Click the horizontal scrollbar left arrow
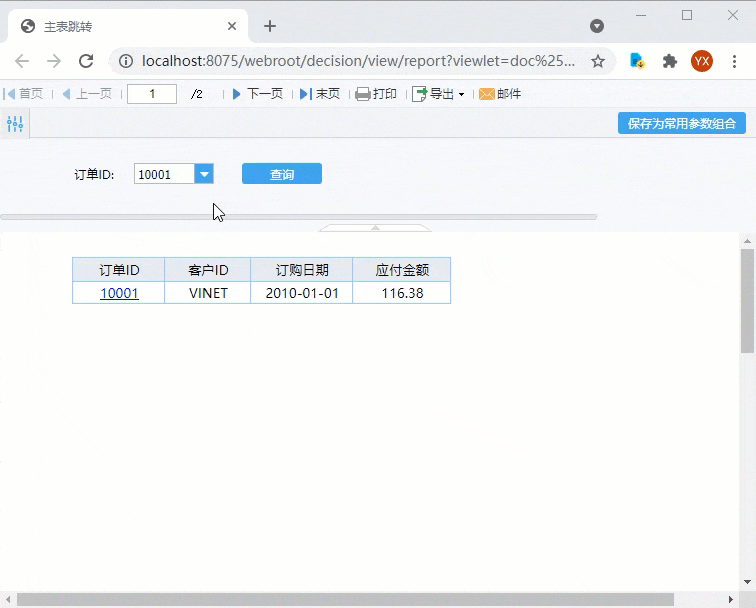The width and height of the screenshot is (756, 608). [x=8, y=599]
